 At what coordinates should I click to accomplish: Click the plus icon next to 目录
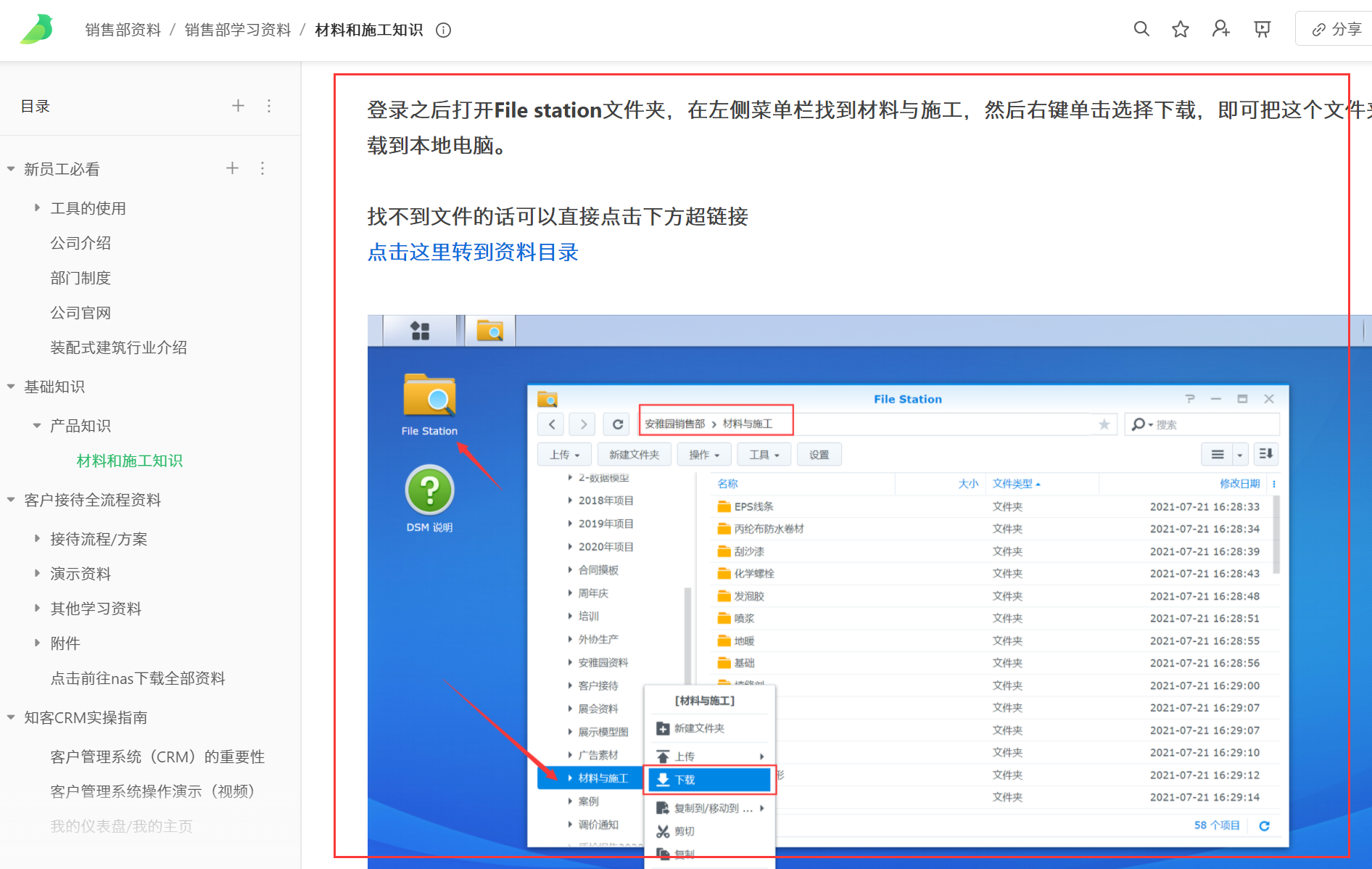tap(238, 106)
